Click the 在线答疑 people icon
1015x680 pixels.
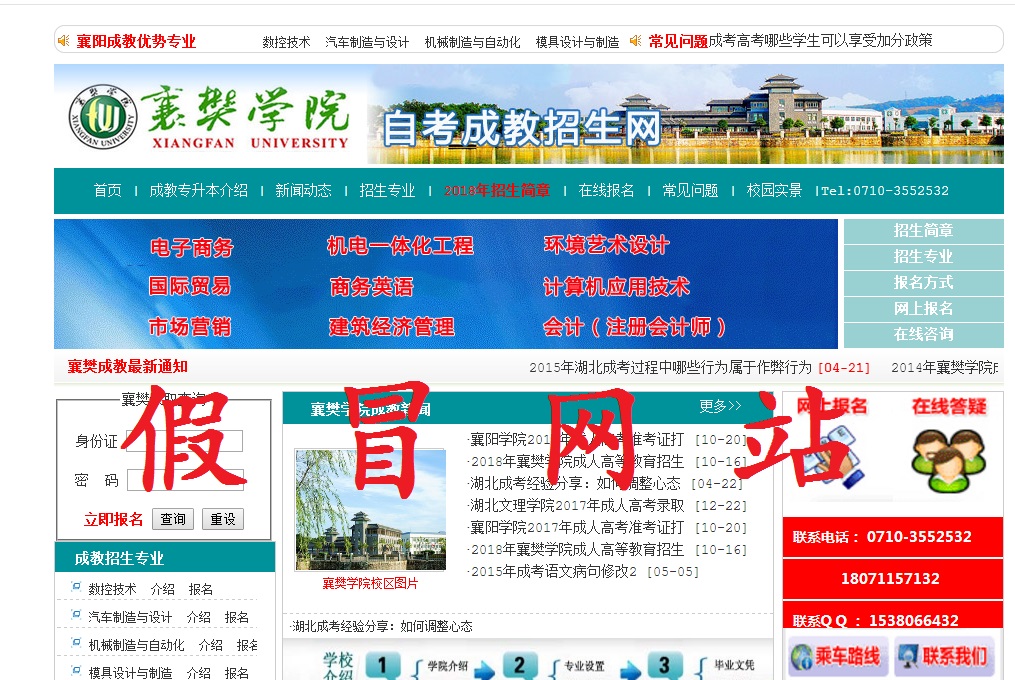948,460
